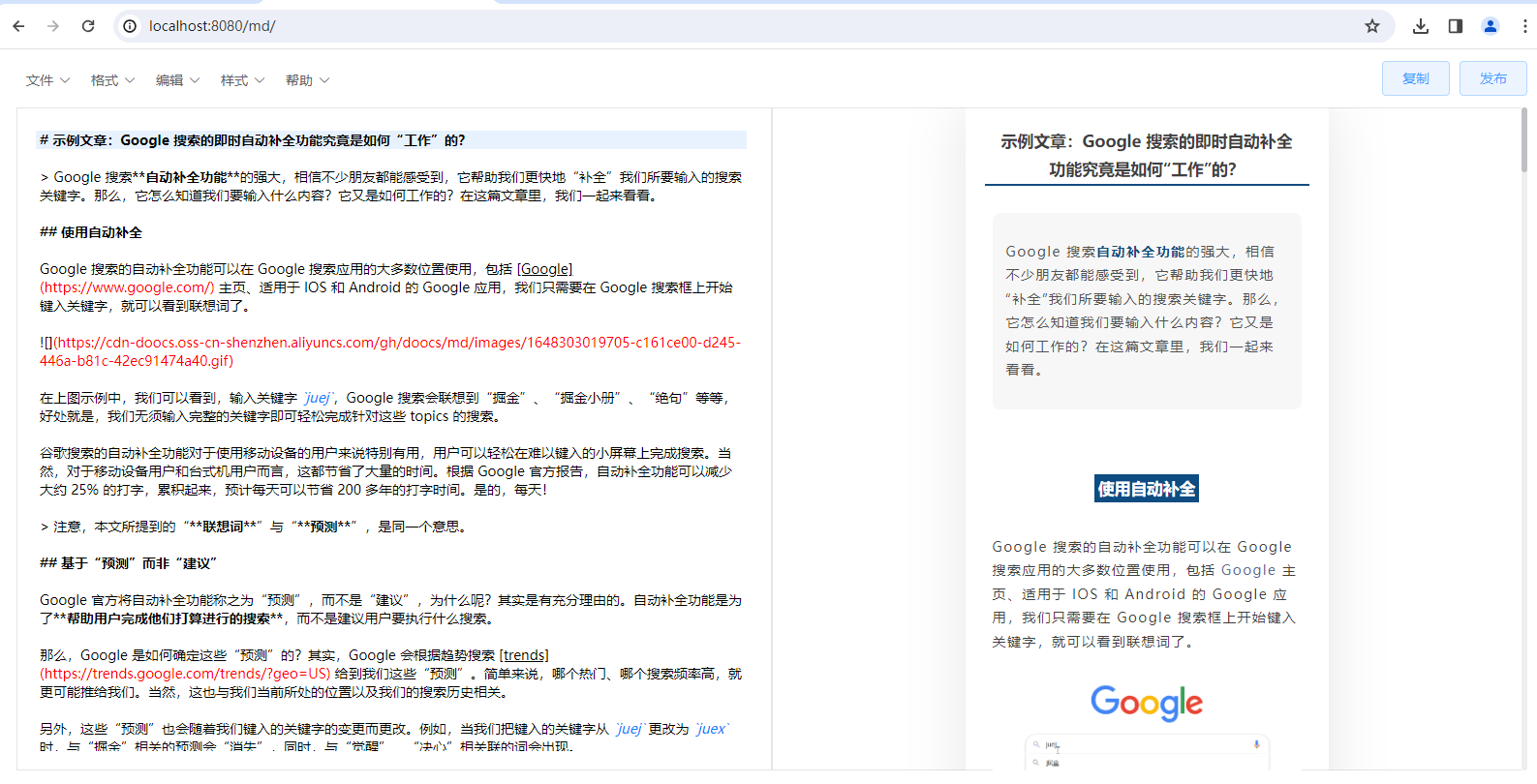
Task: Open the 编辑 menu
Action: coord(177,80)
